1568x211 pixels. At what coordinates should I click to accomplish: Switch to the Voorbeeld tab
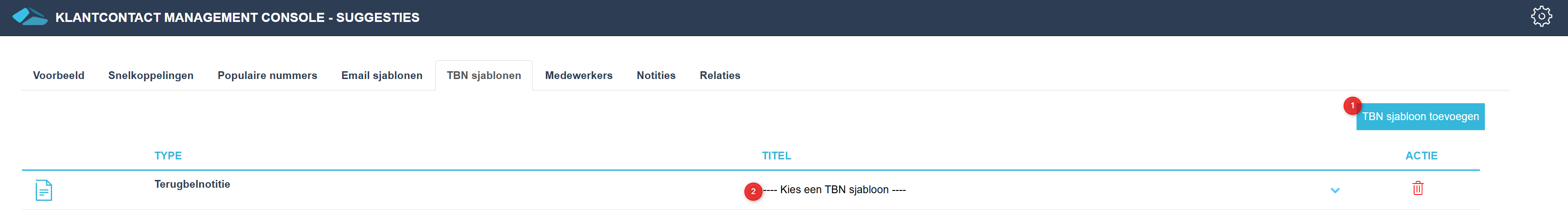58,75
